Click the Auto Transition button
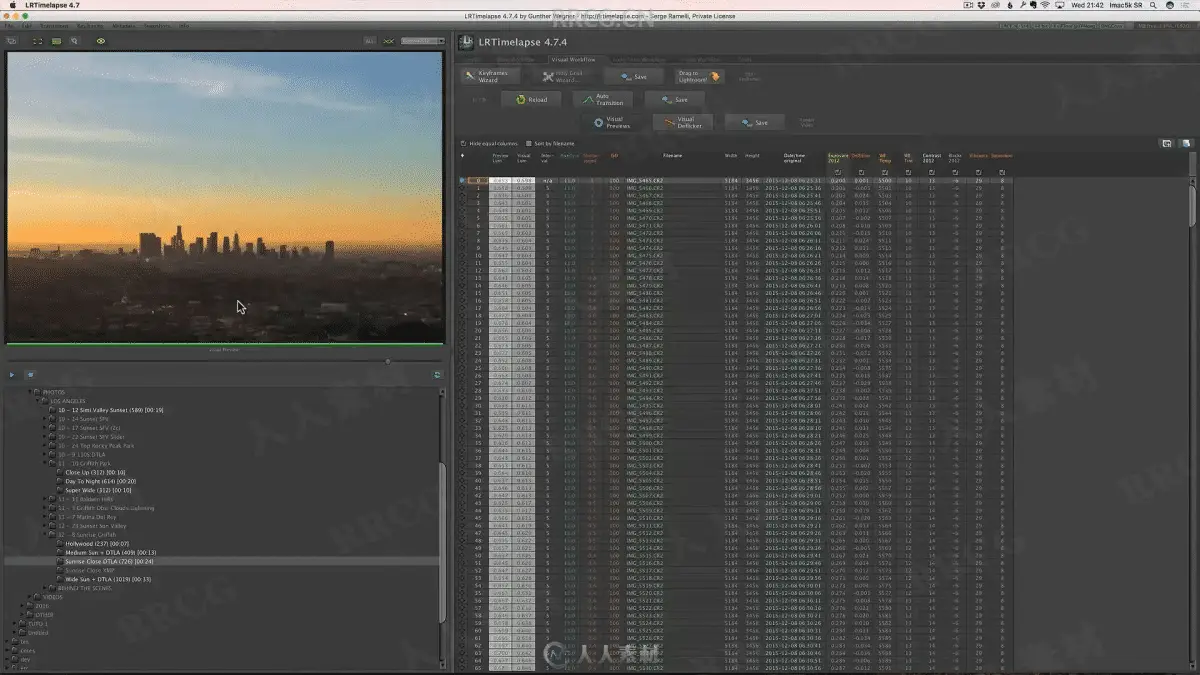The width and height of the screenshot is (1200, 675). [x=602, y=100]
